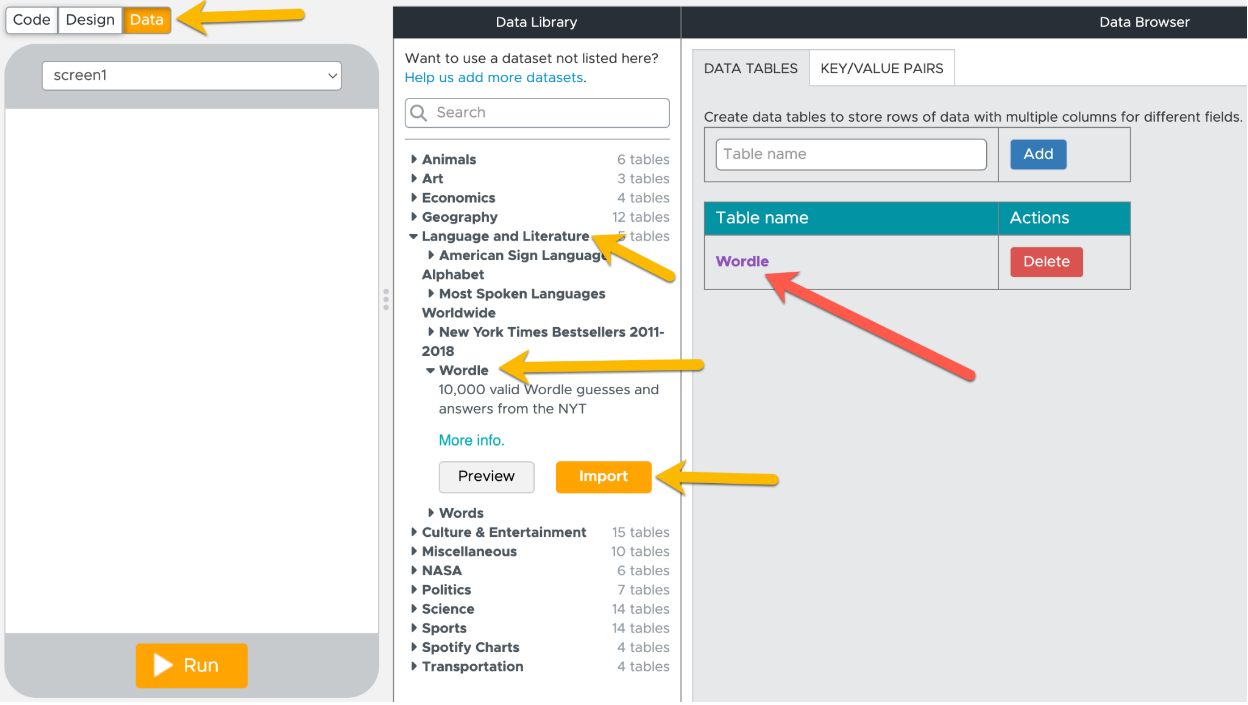Expand Most Spoken Languages Worldwide dataset
Screen dimensions: 1248x705
515,303
